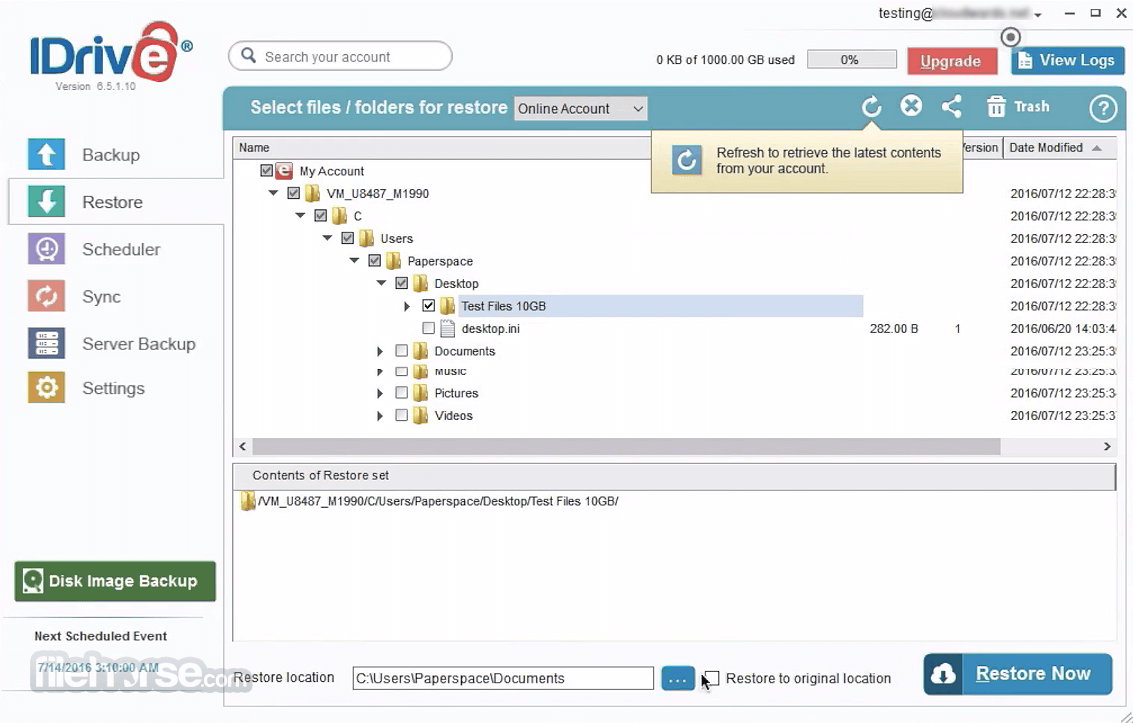Click the Music folder icon
This screenshot has width=1133, height=723.
[x=421, y=371]
